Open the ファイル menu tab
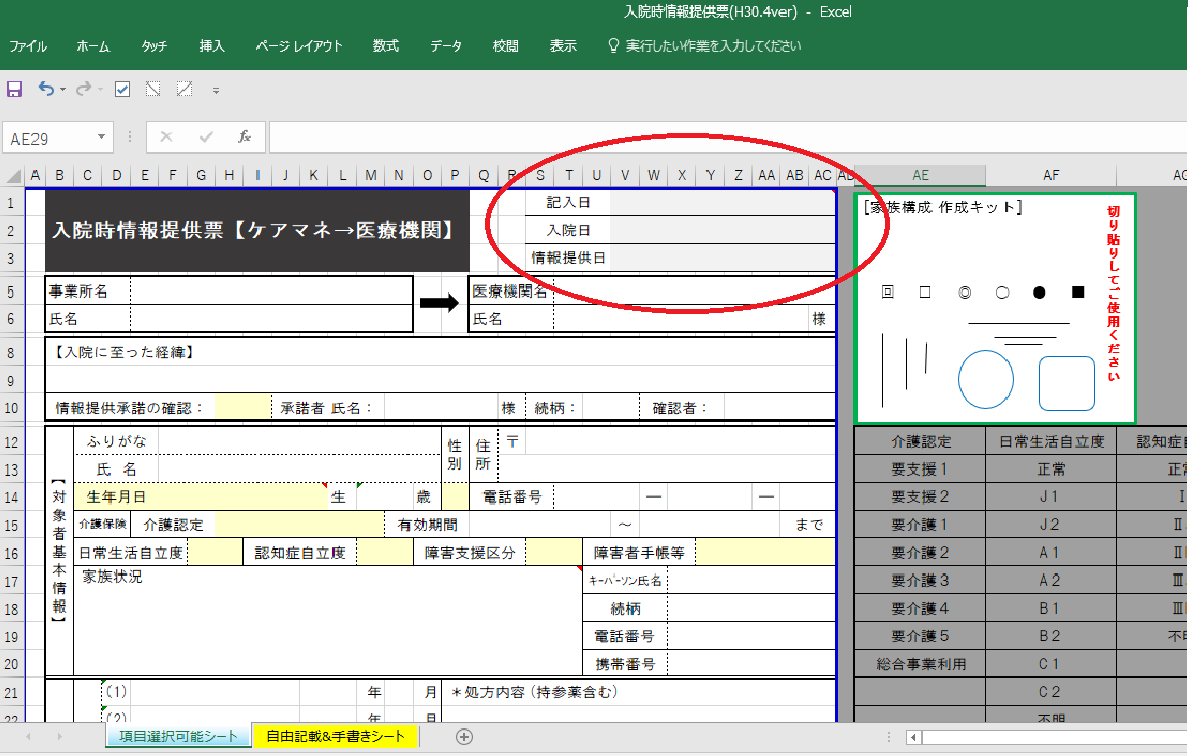Screen dimensions: 1188x756 [28, 46]
